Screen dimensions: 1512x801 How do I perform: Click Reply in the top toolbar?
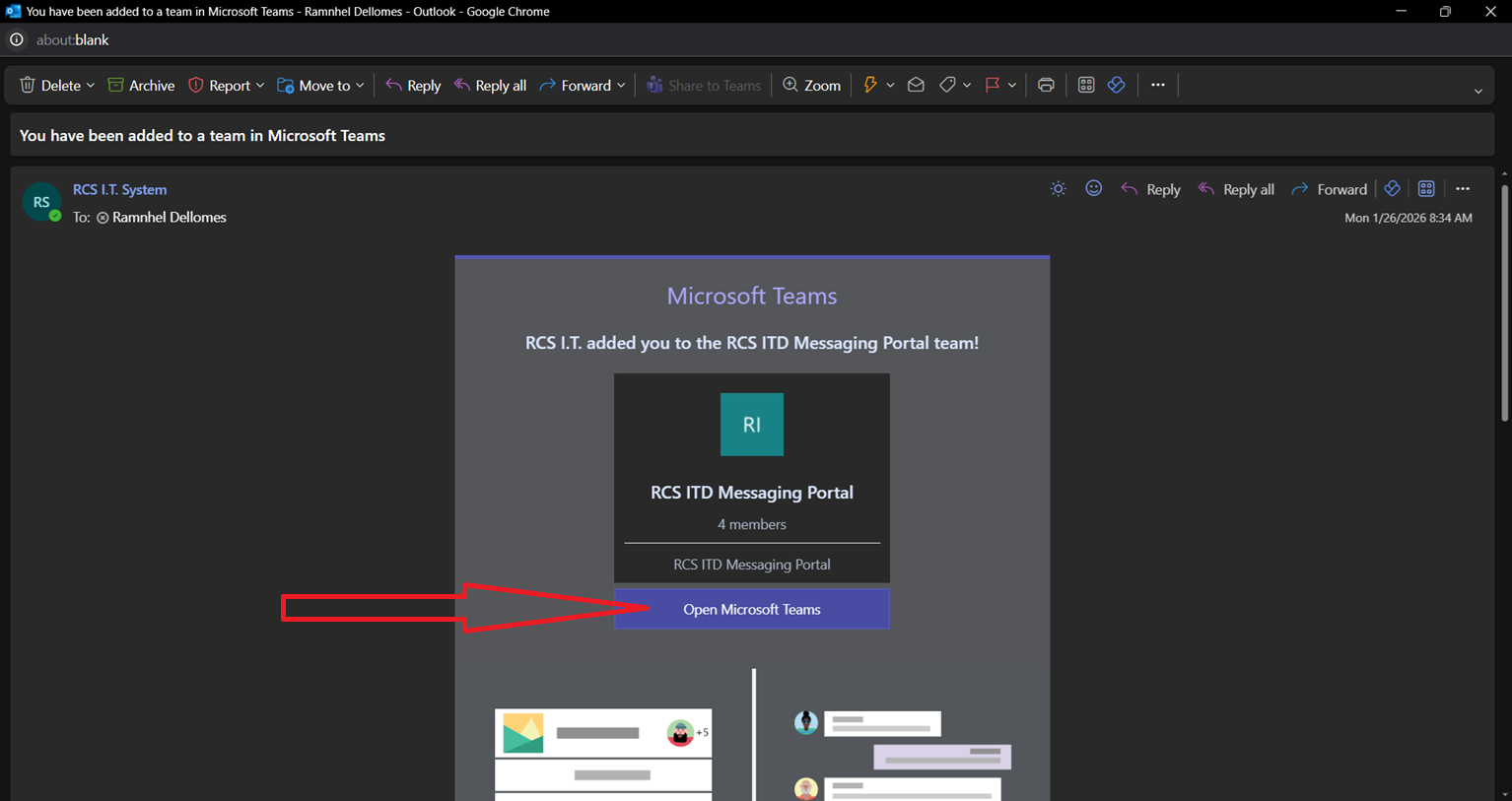(x=413, y=85)
